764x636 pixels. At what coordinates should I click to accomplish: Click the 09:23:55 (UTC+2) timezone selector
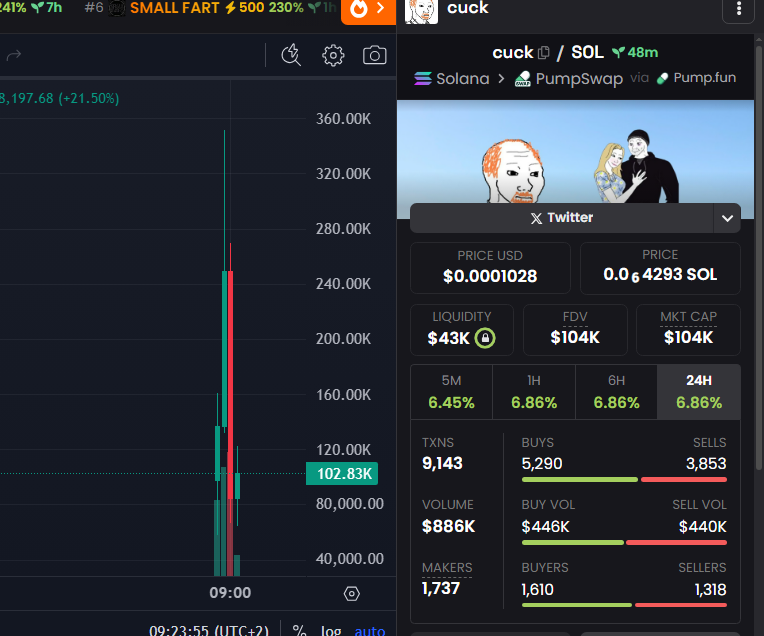[x=209, y=631]
